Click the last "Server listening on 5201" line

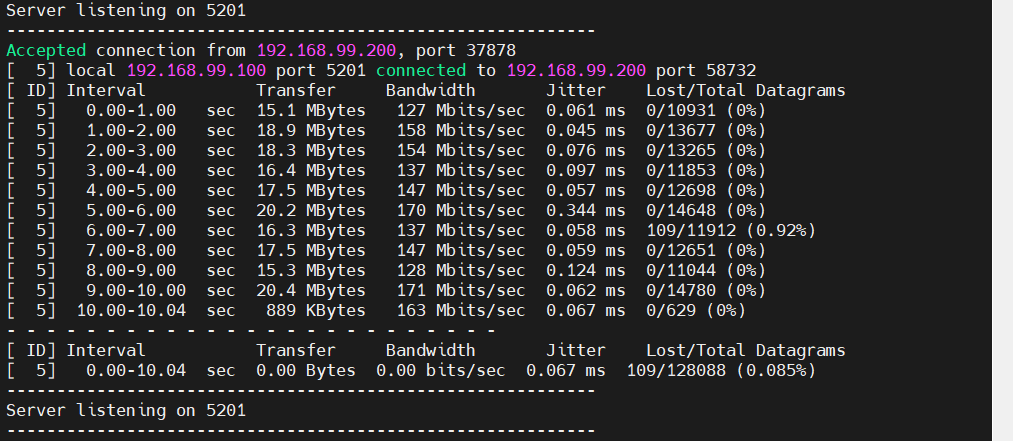125,410
